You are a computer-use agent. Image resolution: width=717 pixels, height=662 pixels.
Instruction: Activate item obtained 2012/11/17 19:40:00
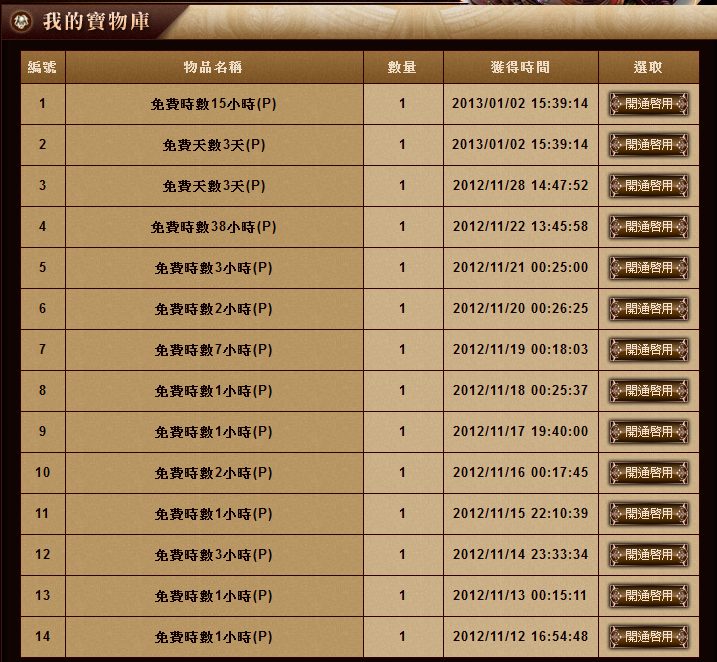648,431
